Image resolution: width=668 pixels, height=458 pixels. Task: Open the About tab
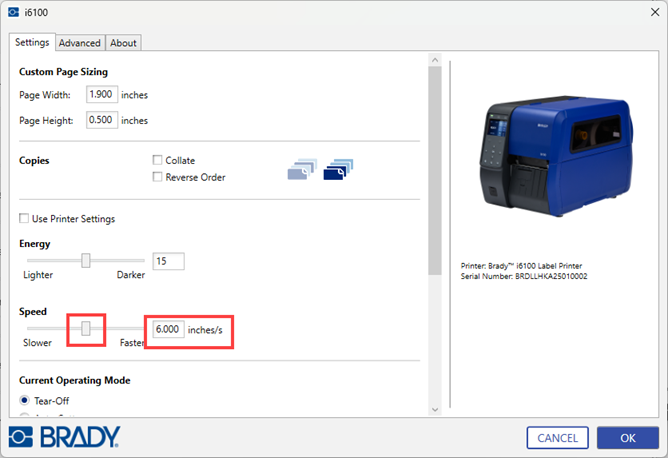[123, 43]
